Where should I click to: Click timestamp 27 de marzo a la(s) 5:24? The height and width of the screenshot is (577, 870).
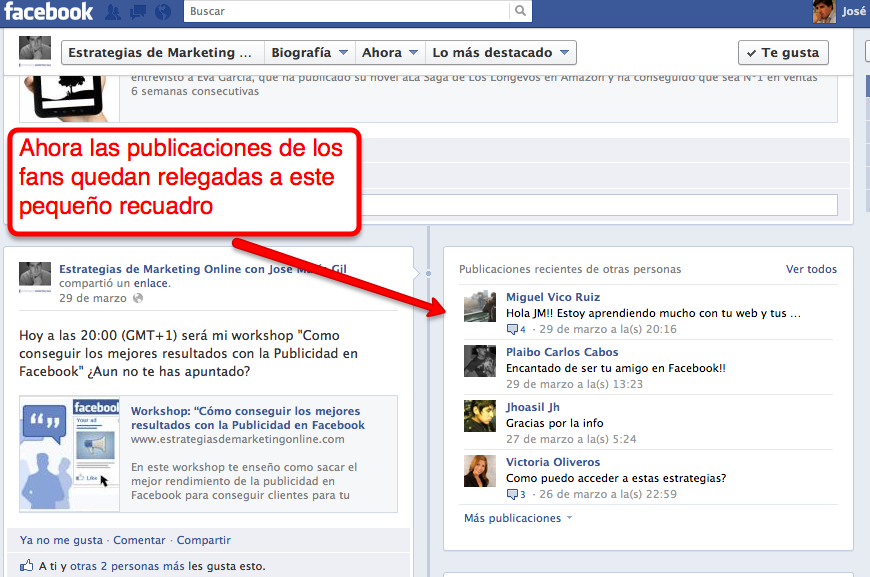571,439
